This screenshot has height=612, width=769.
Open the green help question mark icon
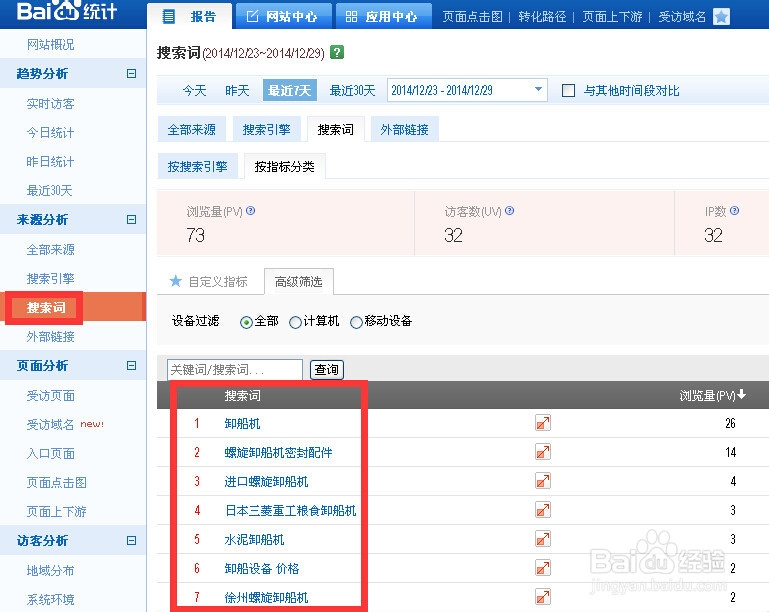click(x=337, y=52)
